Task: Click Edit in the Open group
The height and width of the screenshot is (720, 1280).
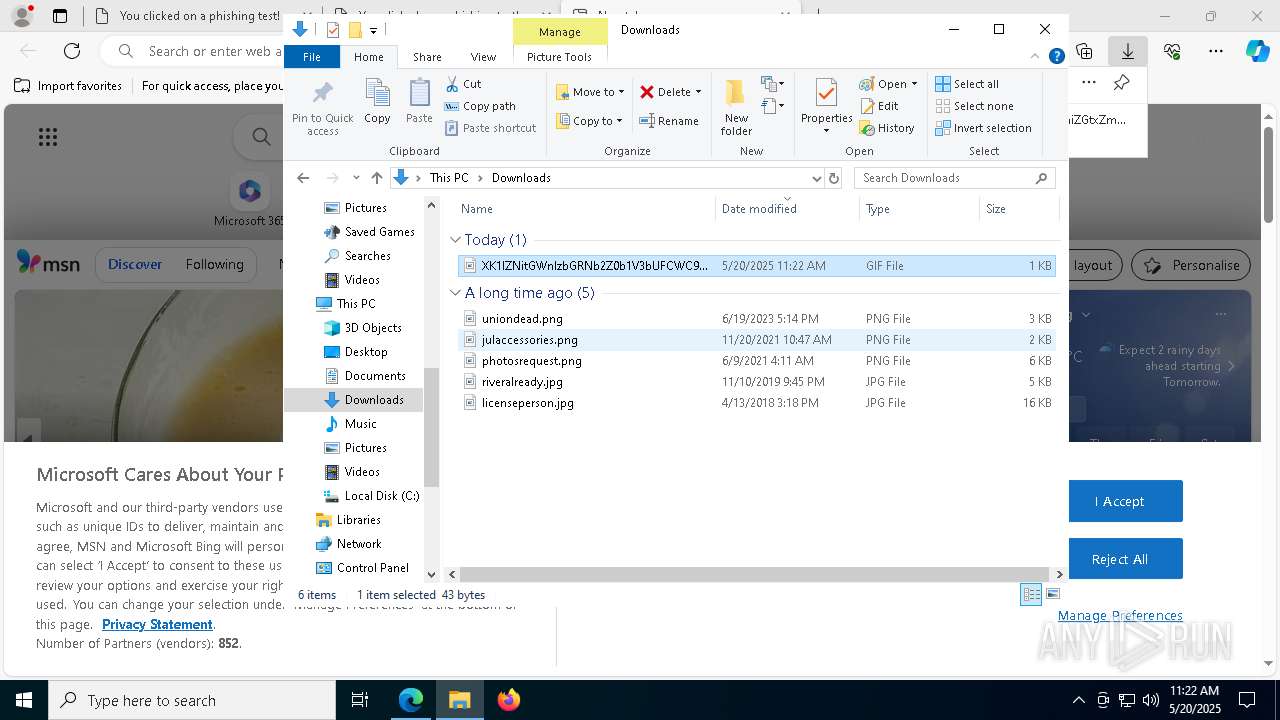Action: click(879, 106)
